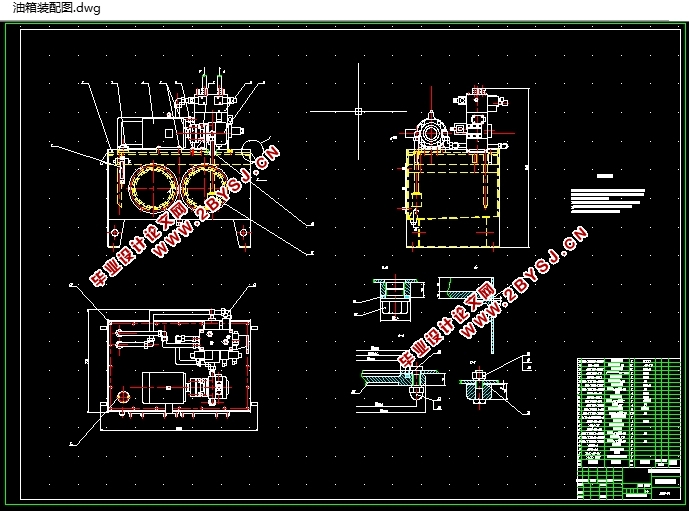Select the motor rectangle in top view
The image size is (689, 511).
pyautogui.click(x=163, y=388)
